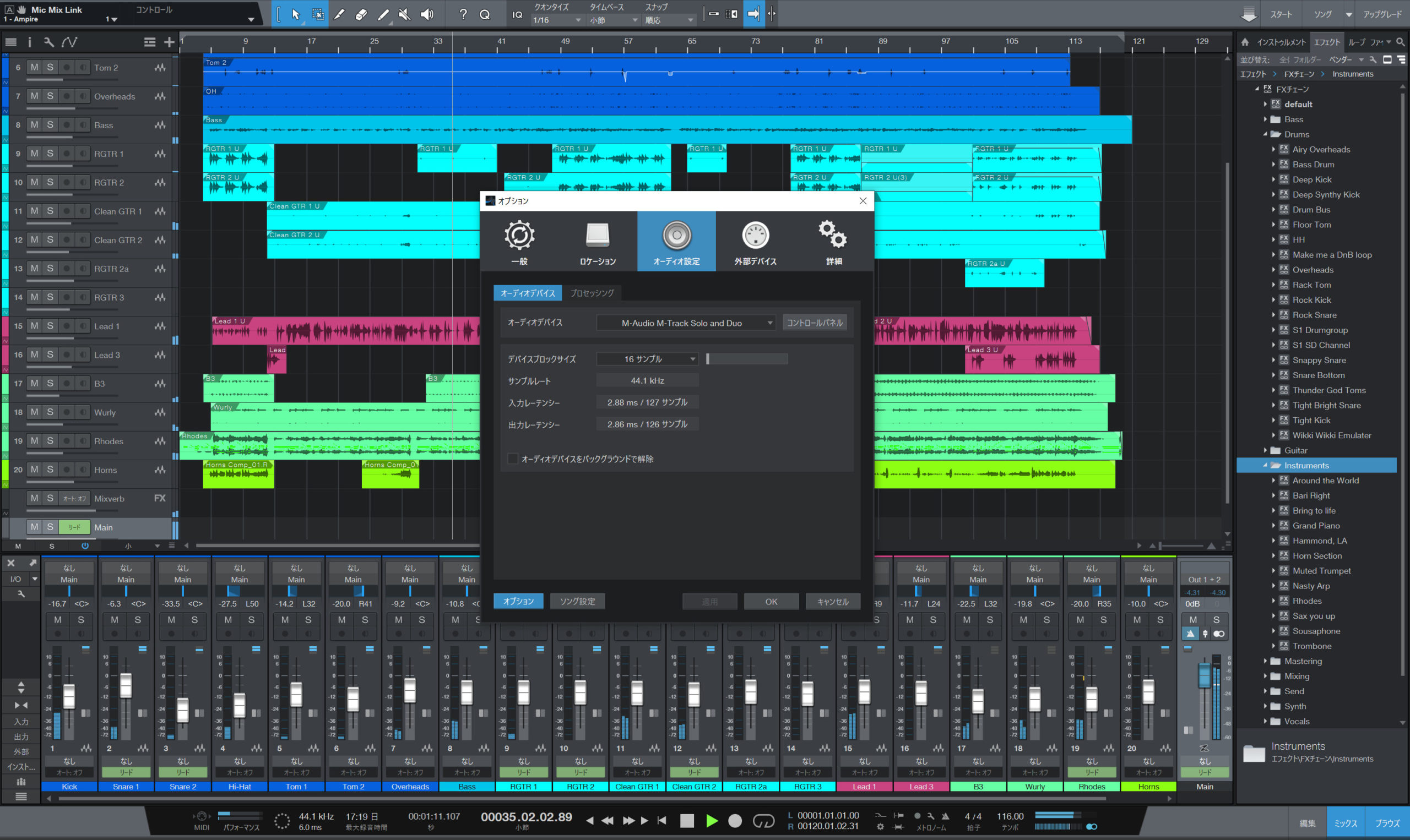The width and height of the screenshot is (1410, 840).
Task: Enable release audio device in background checkbox
Action: 512,459
